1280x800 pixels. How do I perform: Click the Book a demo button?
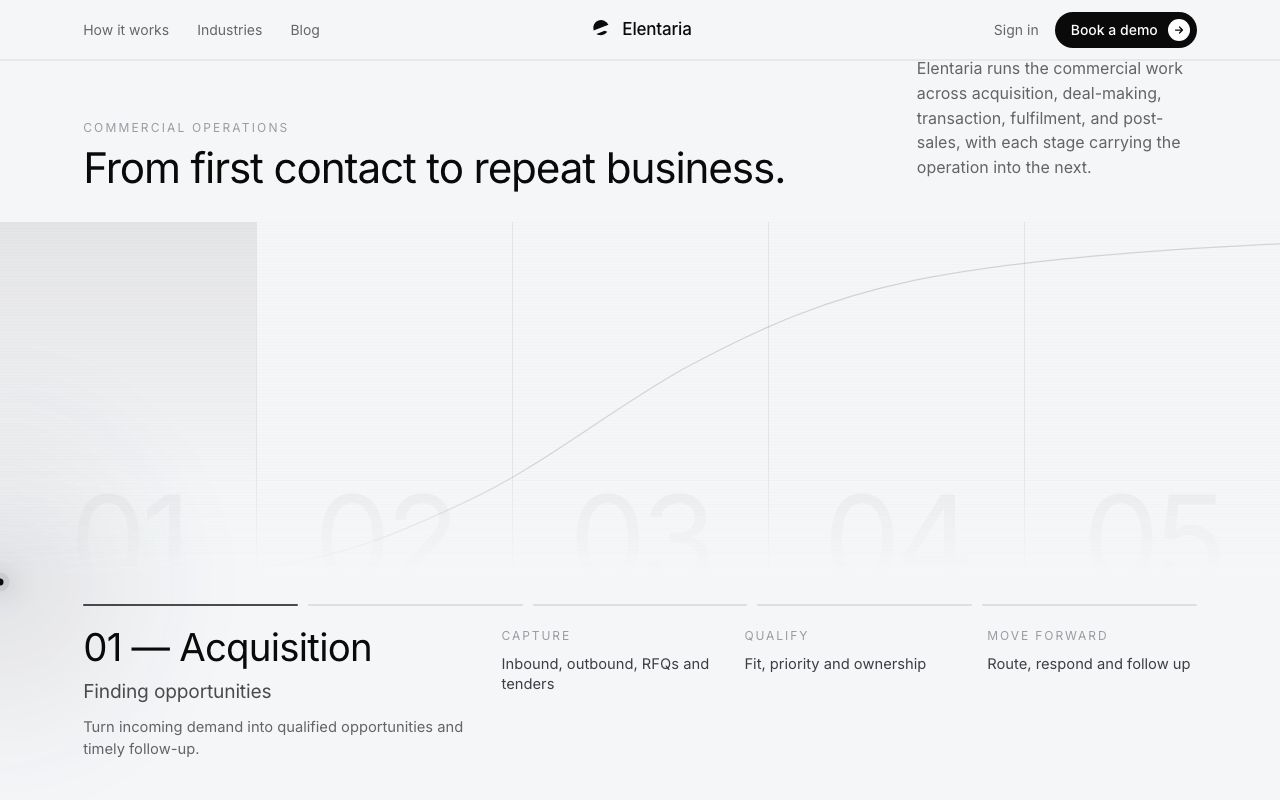[x=1126, y=30]
